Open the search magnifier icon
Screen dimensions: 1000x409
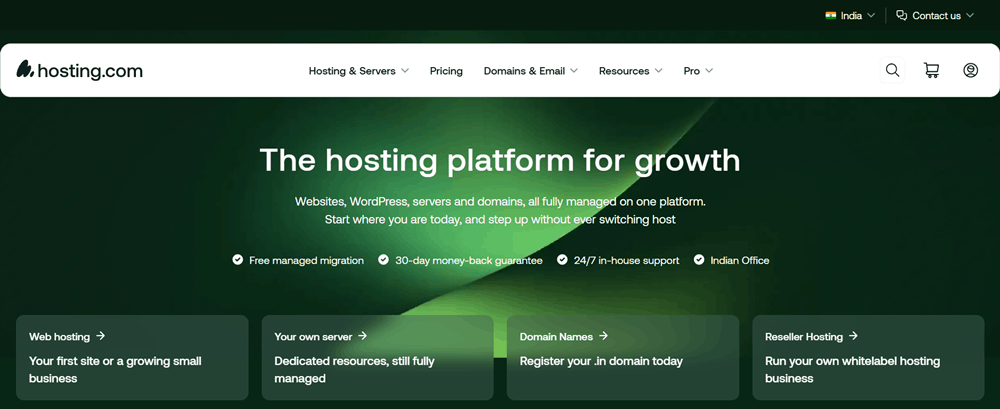point(892,70)
